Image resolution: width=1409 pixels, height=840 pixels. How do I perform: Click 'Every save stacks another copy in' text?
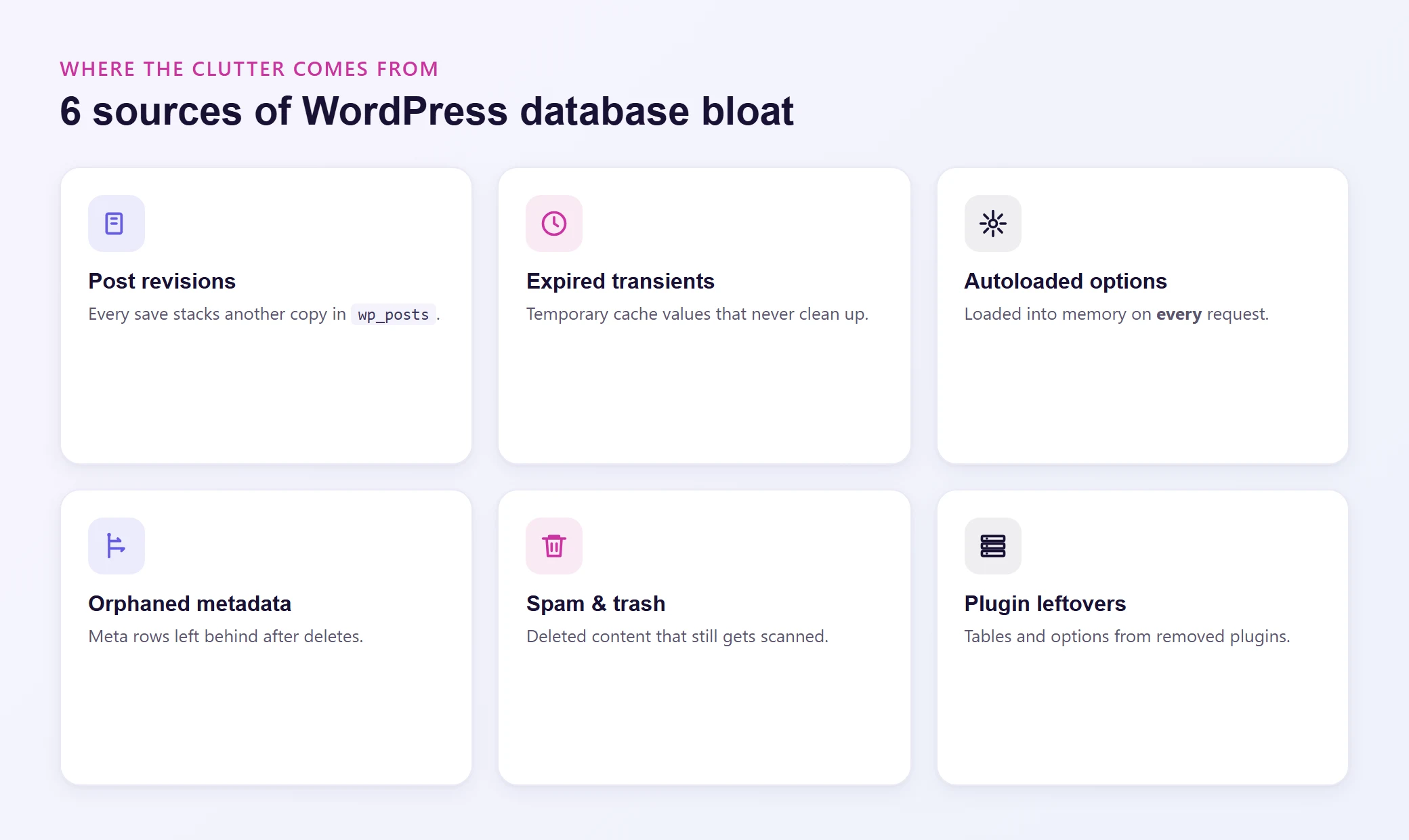[x=217, y=314]
